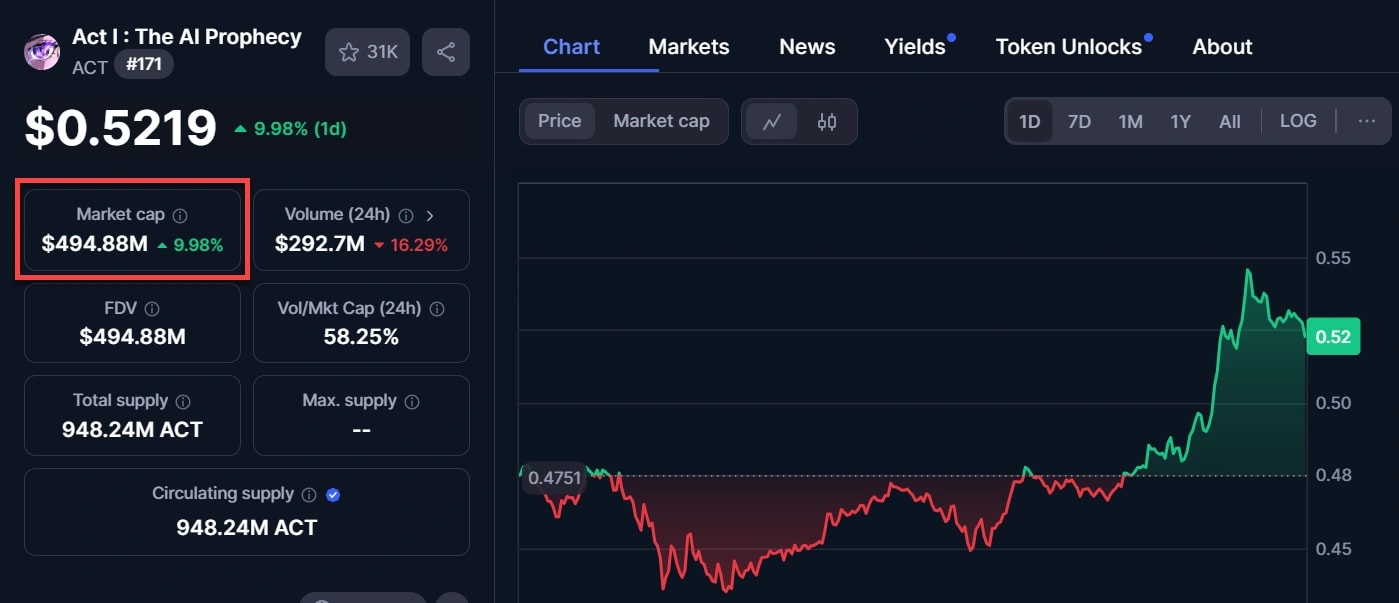This screenshot has width=1399, height=603.
Task: Open the Markets tab
Action: [x=689, y=47]
